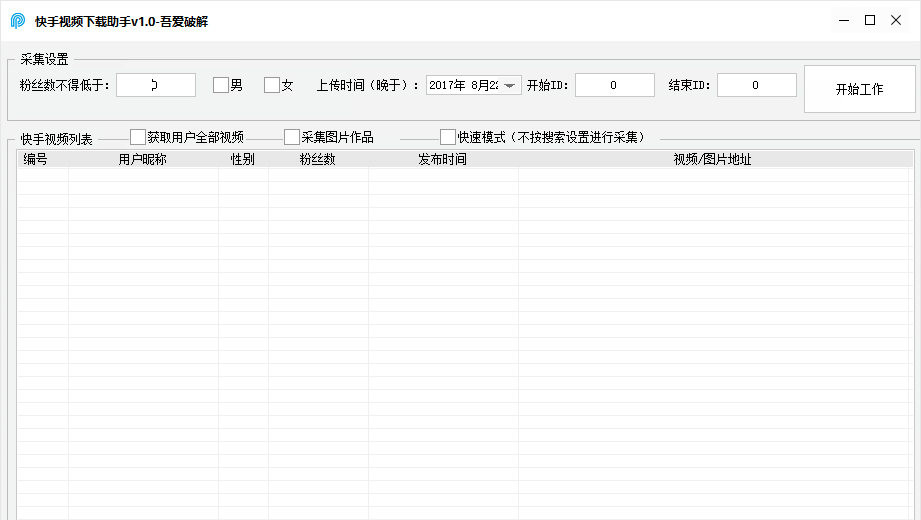Click the 开始工作 button
Viewport: 921px width, 520px height.
859,89
